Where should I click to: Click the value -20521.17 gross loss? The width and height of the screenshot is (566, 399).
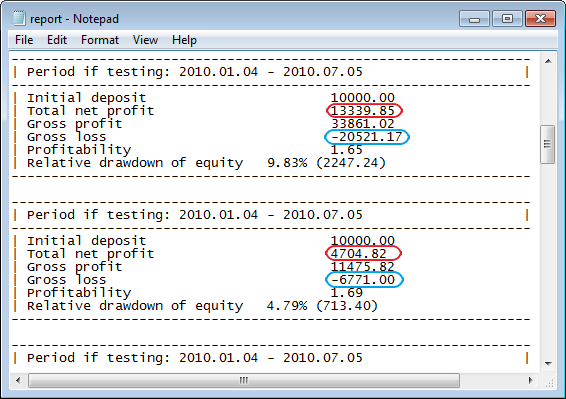[x=366, y=137]
